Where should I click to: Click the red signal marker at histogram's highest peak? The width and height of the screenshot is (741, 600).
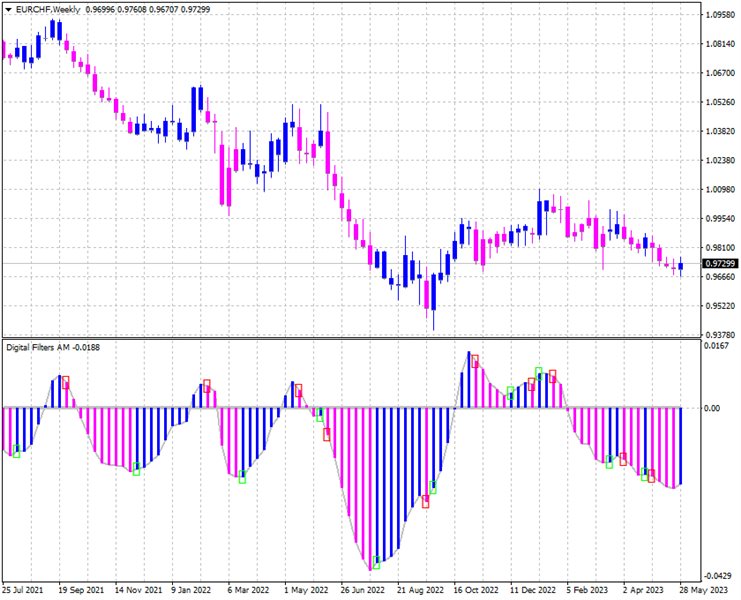point(475,360)
